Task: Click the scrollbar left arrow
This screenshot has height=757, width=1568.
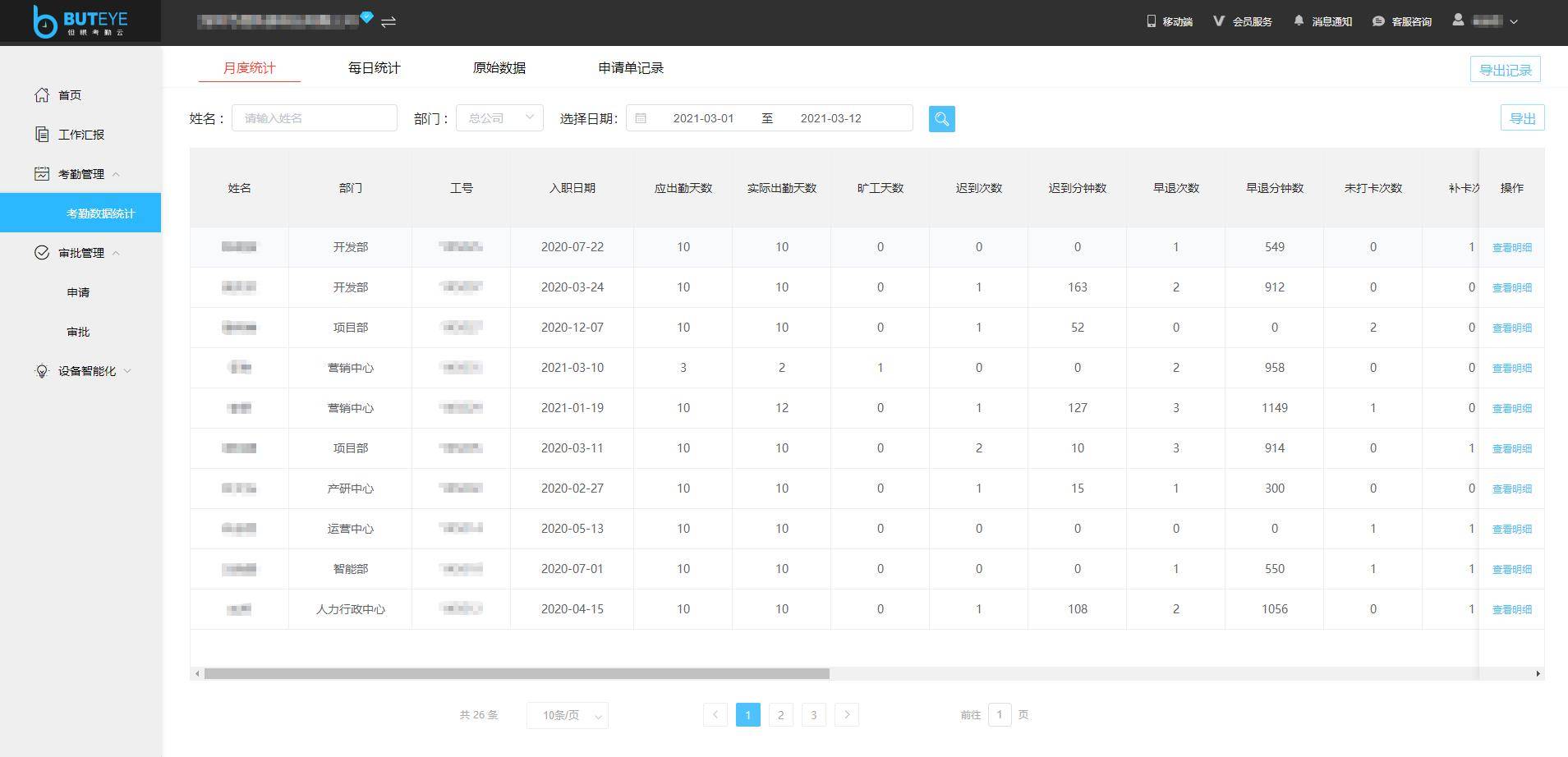Action: pyautogui.click(x=196, y=674)
